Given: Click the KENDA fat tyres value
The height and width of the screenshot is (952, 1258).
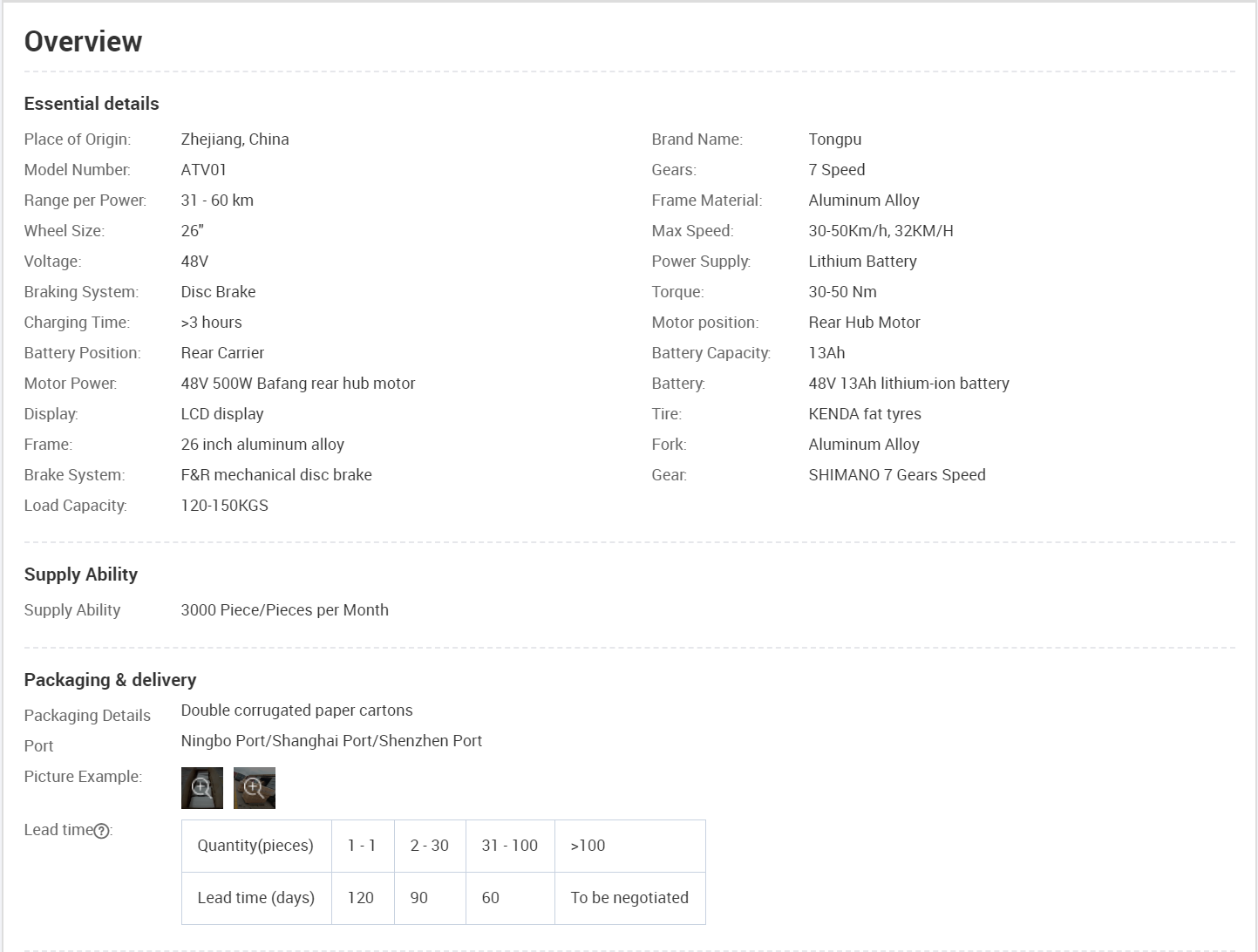Looking at the screenshot, I should pyautogui.click(x=864, y=414).
